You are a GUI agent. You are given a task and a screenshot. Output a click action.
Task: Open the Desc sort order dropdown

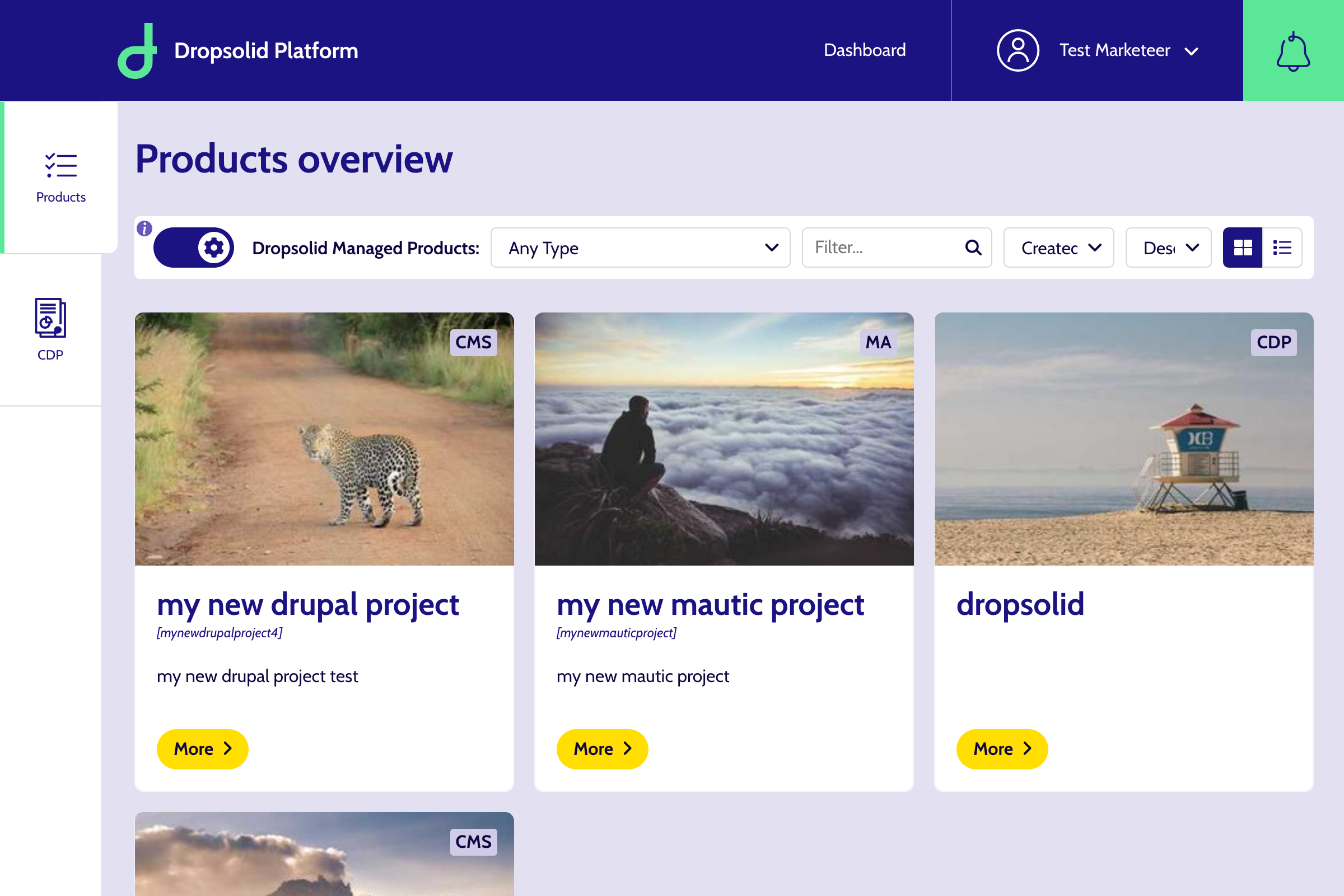click(x=1168, y=248)
